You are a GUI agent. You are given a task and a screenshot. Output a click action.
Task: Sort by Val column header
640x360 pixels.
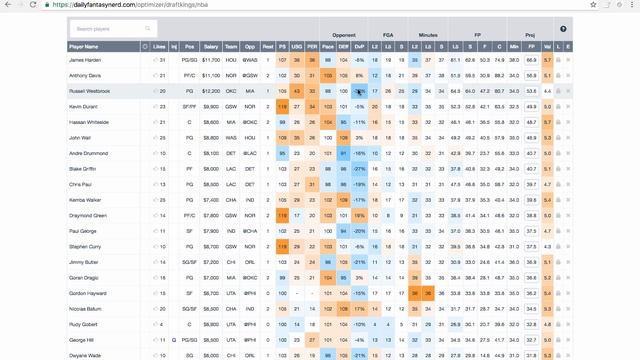pos(547,47)
